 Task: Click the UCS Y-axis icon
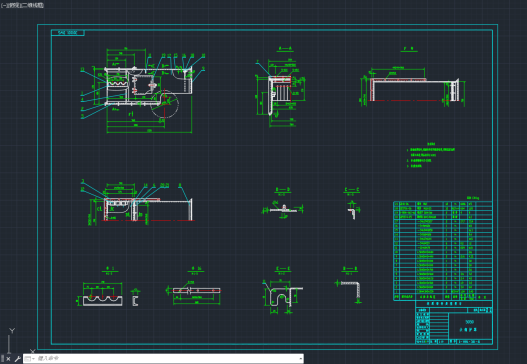[x=12, y=331]
